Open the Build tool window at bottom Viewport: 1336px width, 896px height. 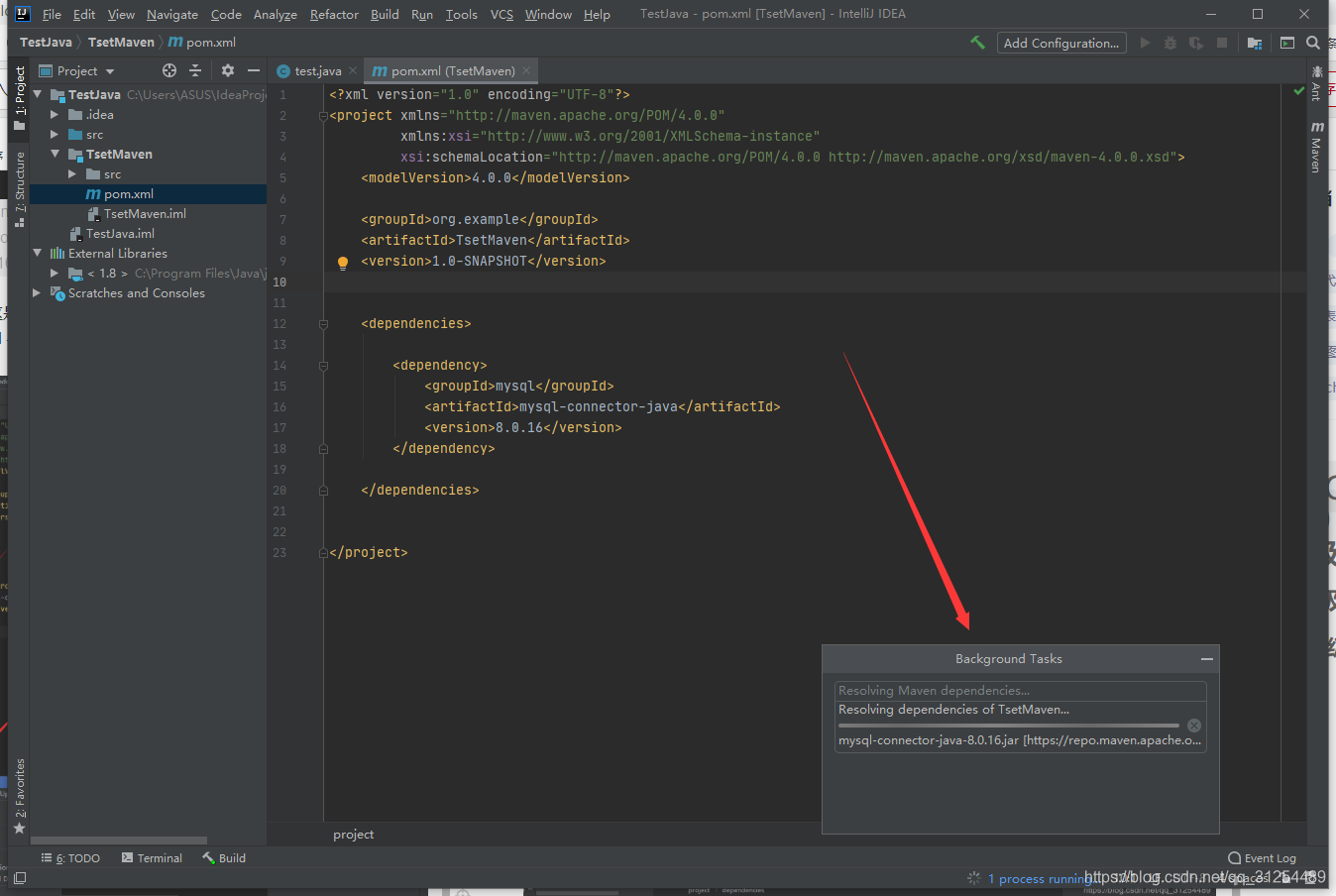[224, 858]
